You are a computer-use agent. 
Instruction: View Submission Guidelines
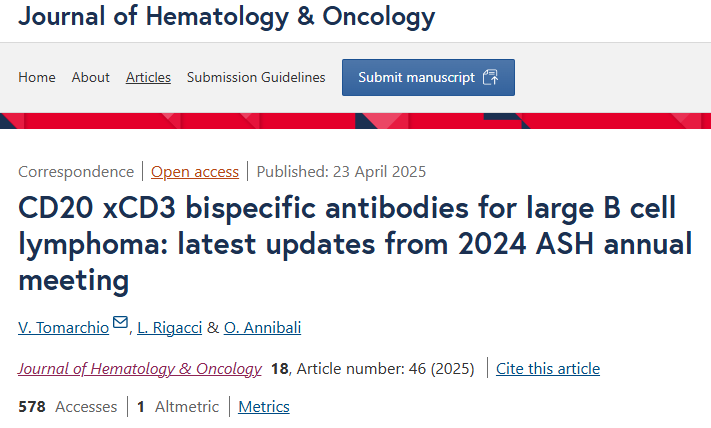[x=256, y=77]
